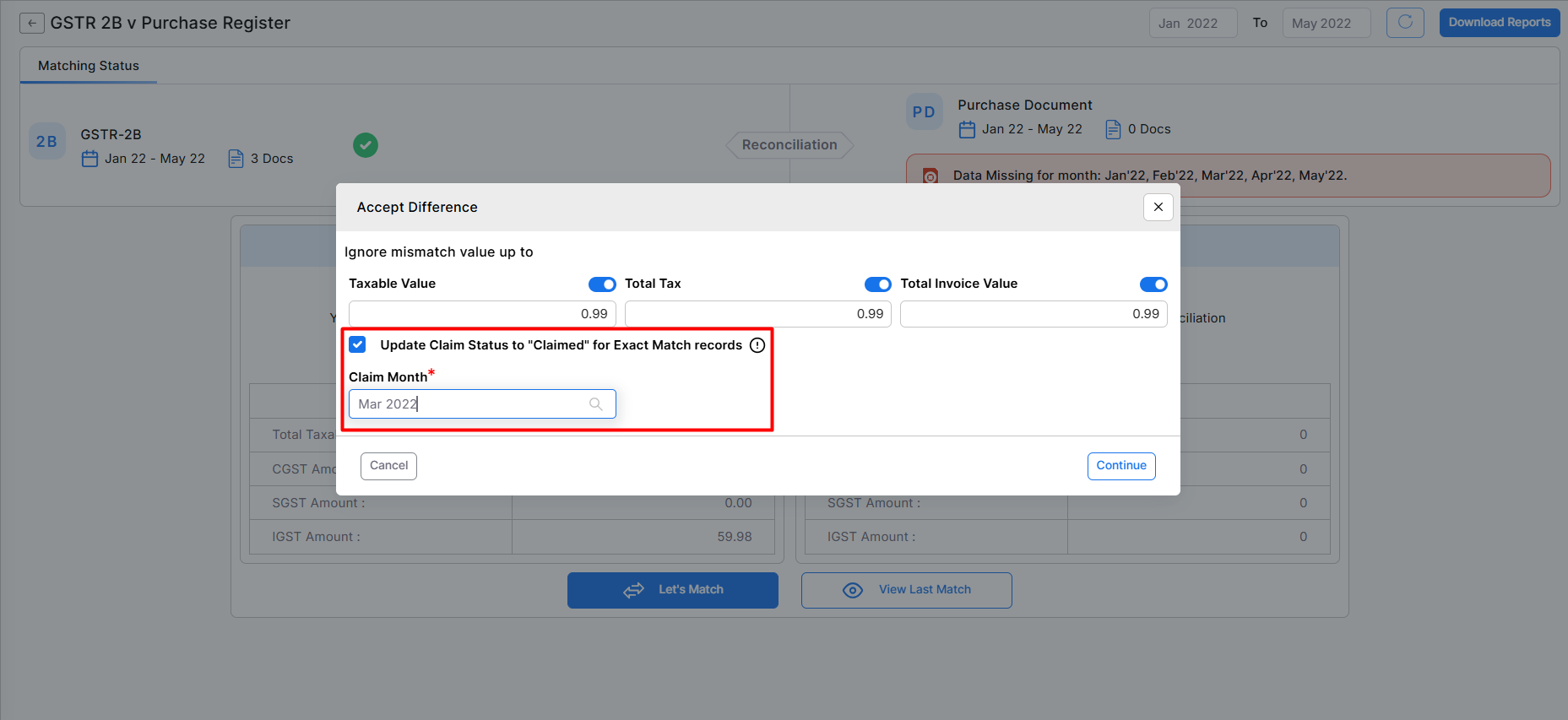Click the PD Purchase Document badge

[924, 112]
